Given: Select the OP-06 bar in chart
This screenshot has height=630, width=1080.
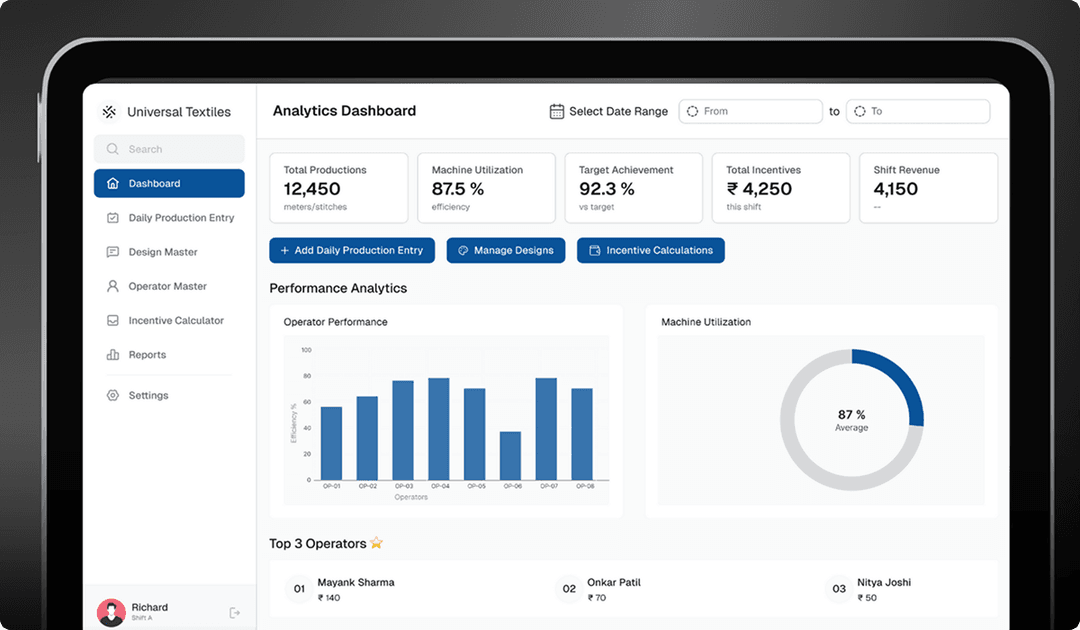Looking at the screenshot, I should click(510, 456).
